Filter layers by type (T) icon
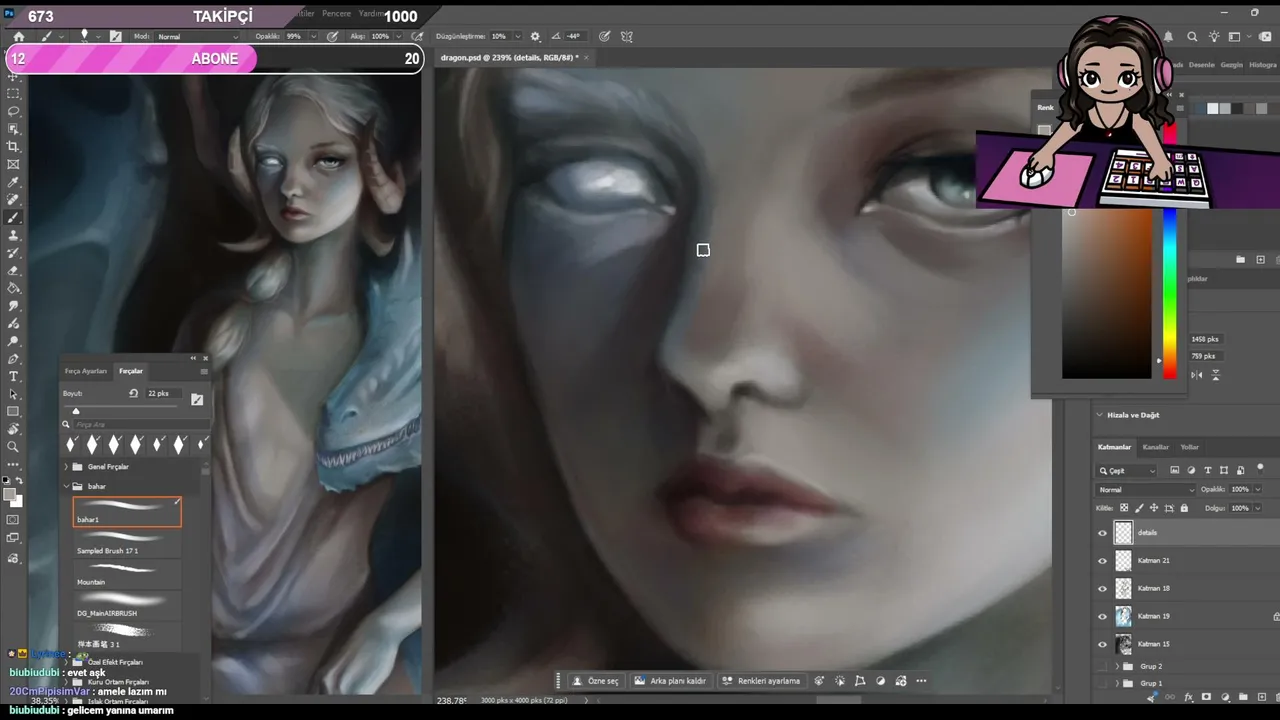 pos(1208,470)
